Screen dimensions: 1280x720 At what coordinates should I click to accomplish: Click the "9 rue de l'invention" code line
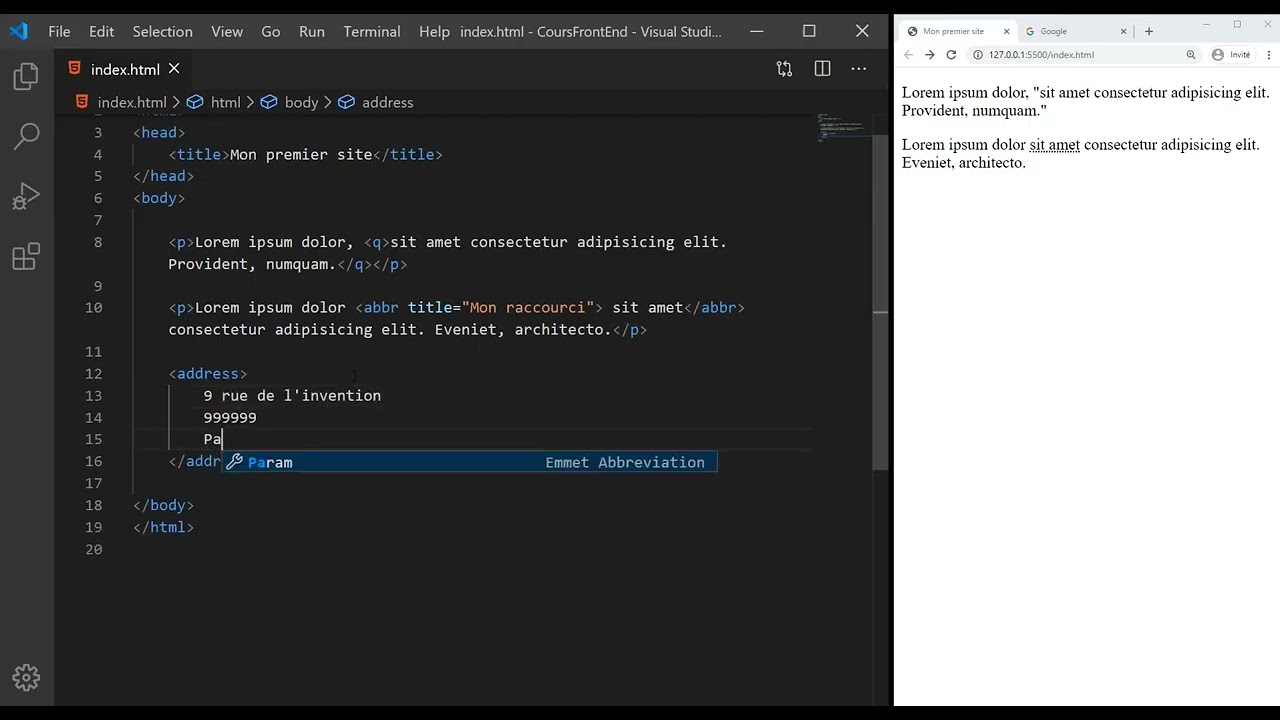[292, 396]
